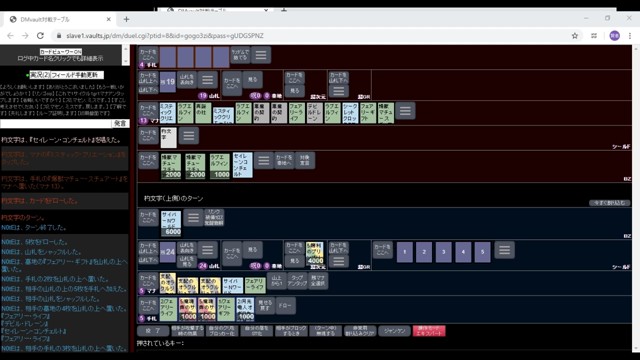The width and height of the screenshot is (640, 360).
Task: Open the menu beside the 6000 power creature
Action: (x=193, y=217)
